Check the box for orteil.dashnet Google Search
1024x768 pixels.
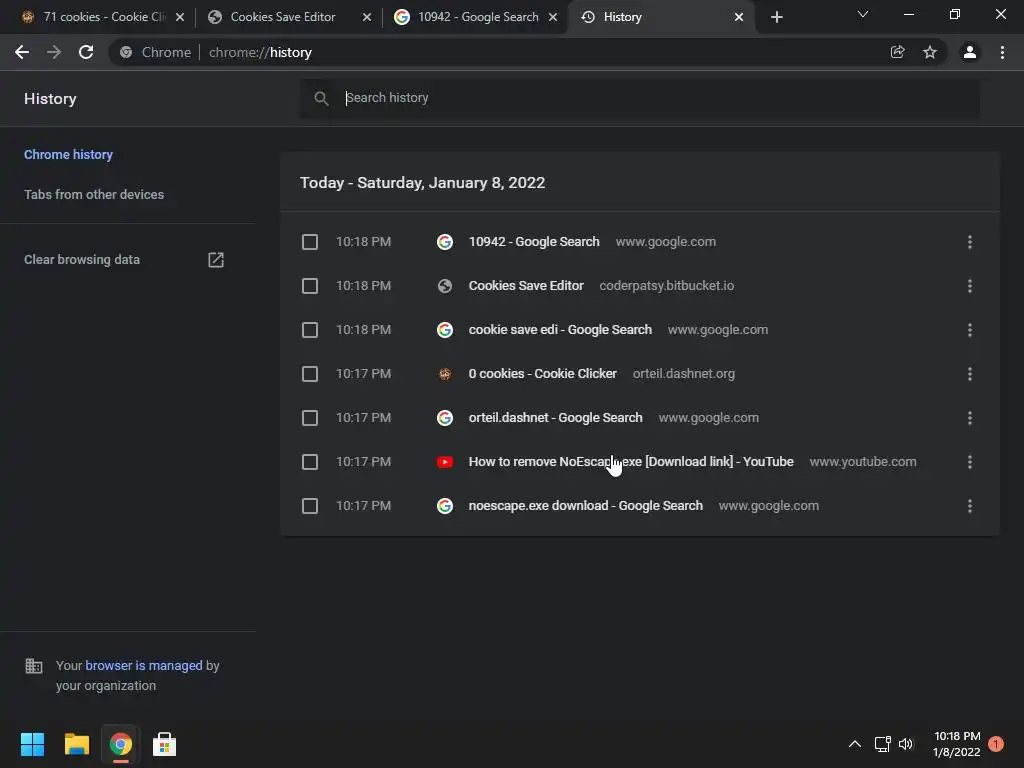click(310, 418)
